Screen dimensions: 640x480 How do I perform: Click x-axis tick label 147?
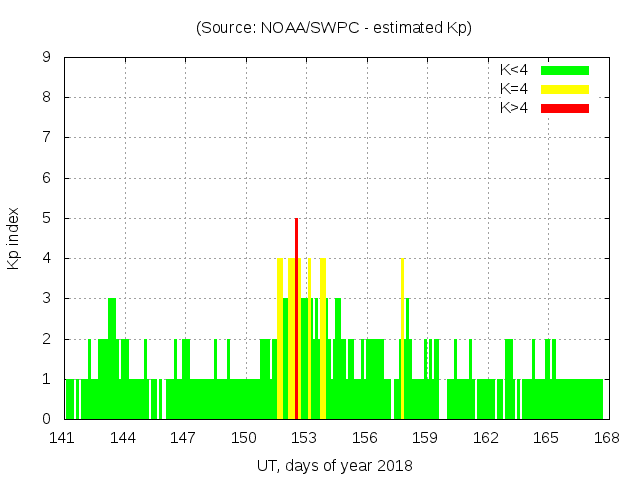click(x=183, y=437)
